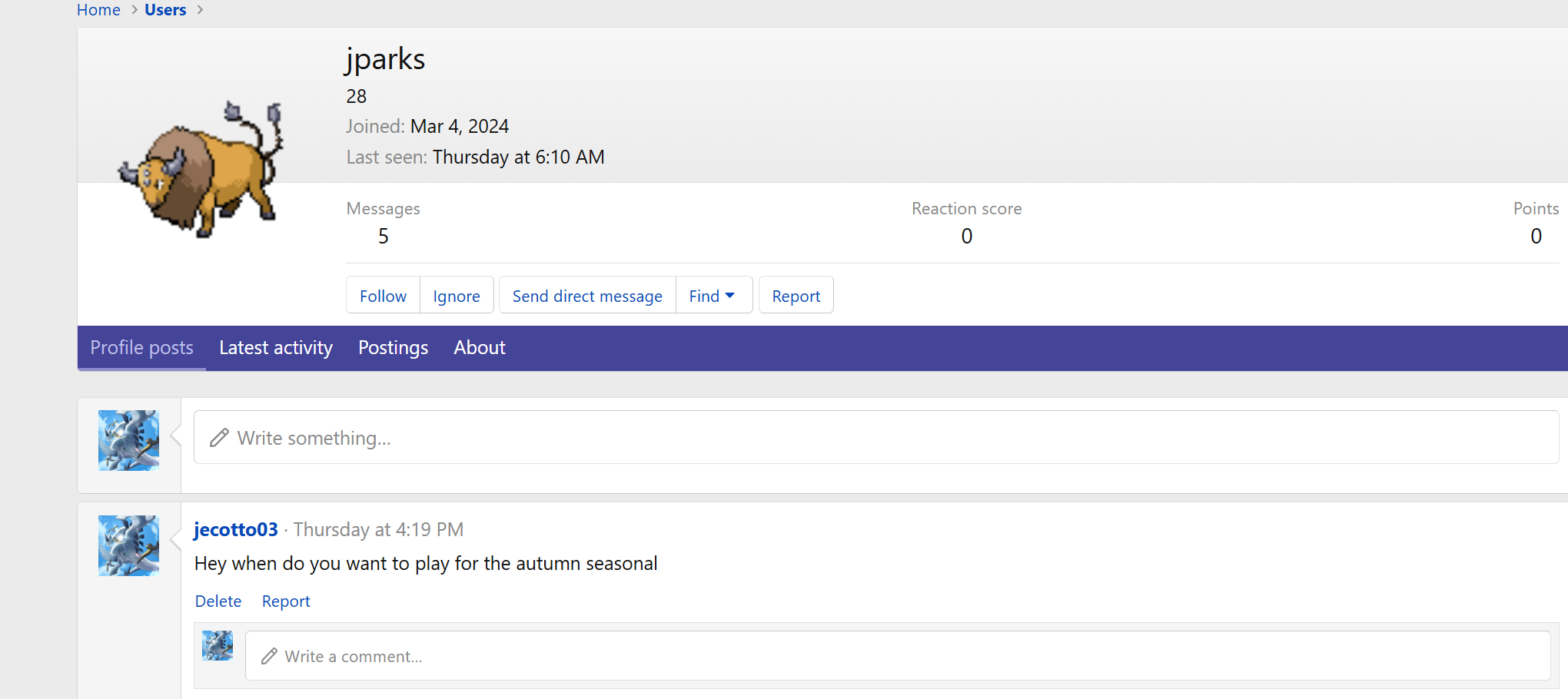Open the Users breadcrumb link
This screenshot has height=699, width=1568.
(165, 10)
